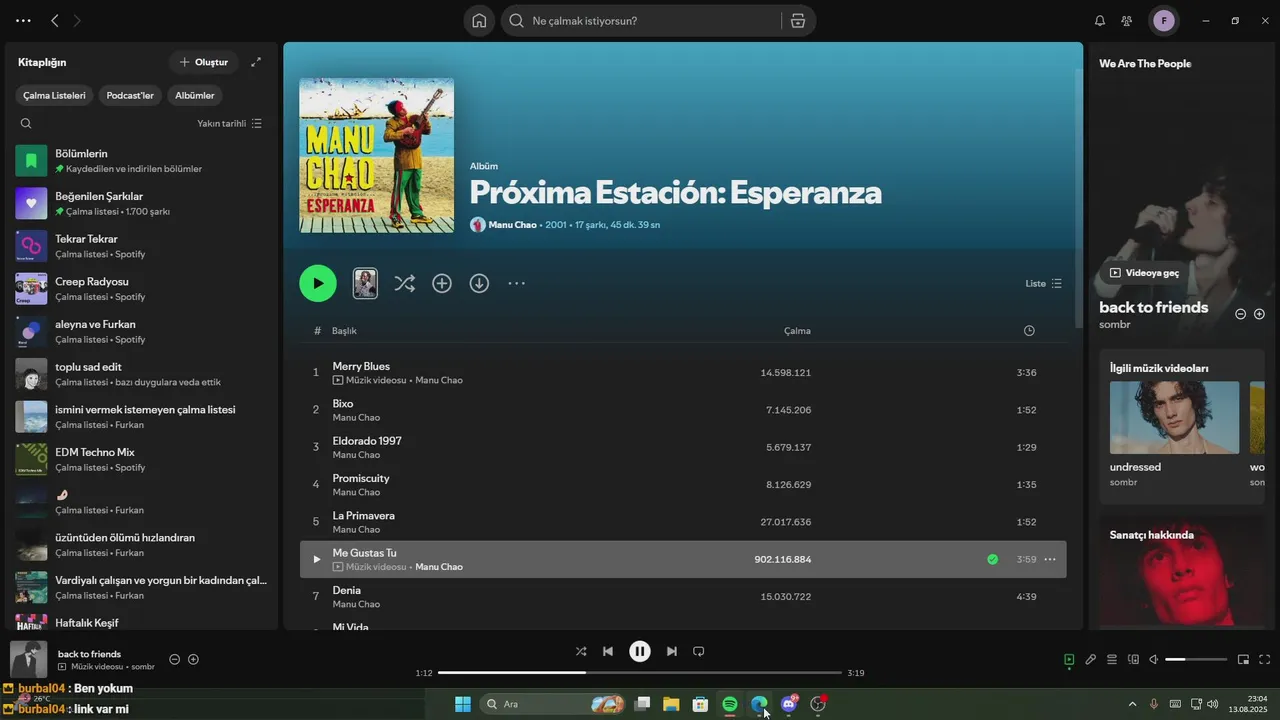Pause the current song

tap(640, 652)
